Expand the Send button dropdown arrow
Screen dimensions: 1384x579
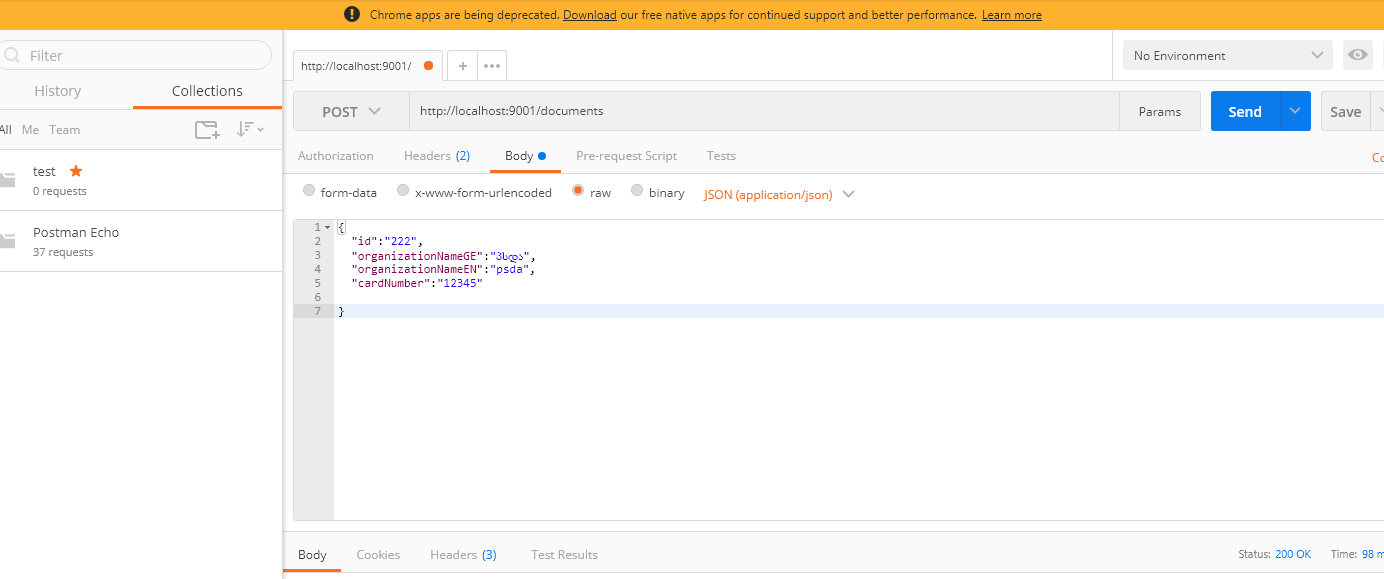[x=1295, y=111]
